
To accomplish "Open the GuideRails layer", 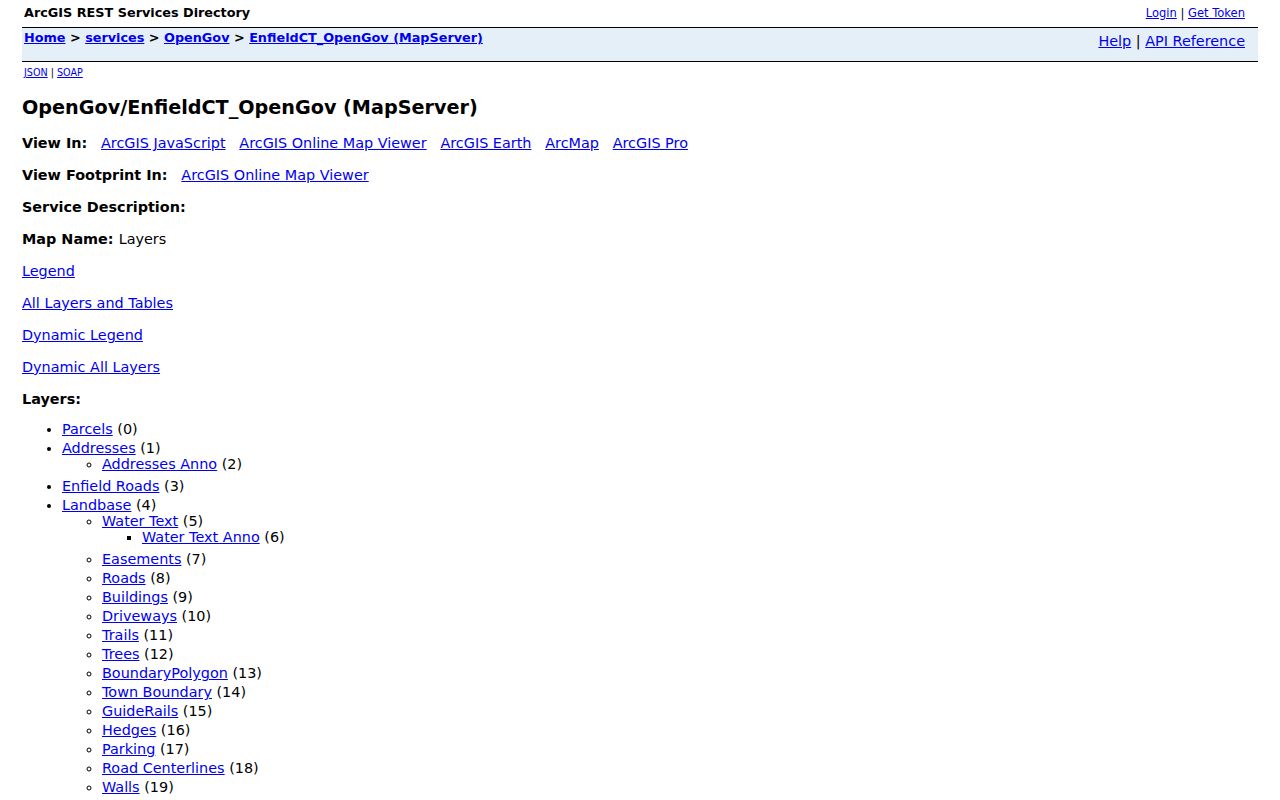I will click(x=140, y=711).
